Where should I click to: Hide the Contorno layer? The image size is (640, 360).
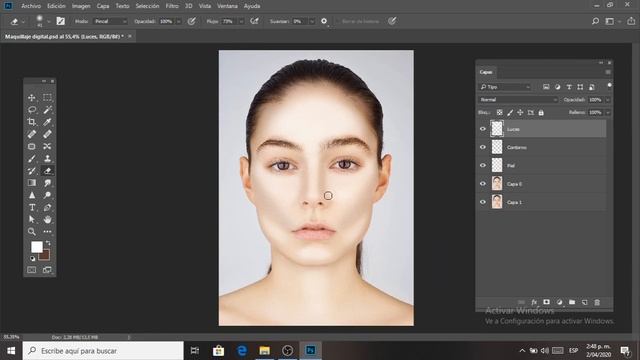tap(483, 147)
